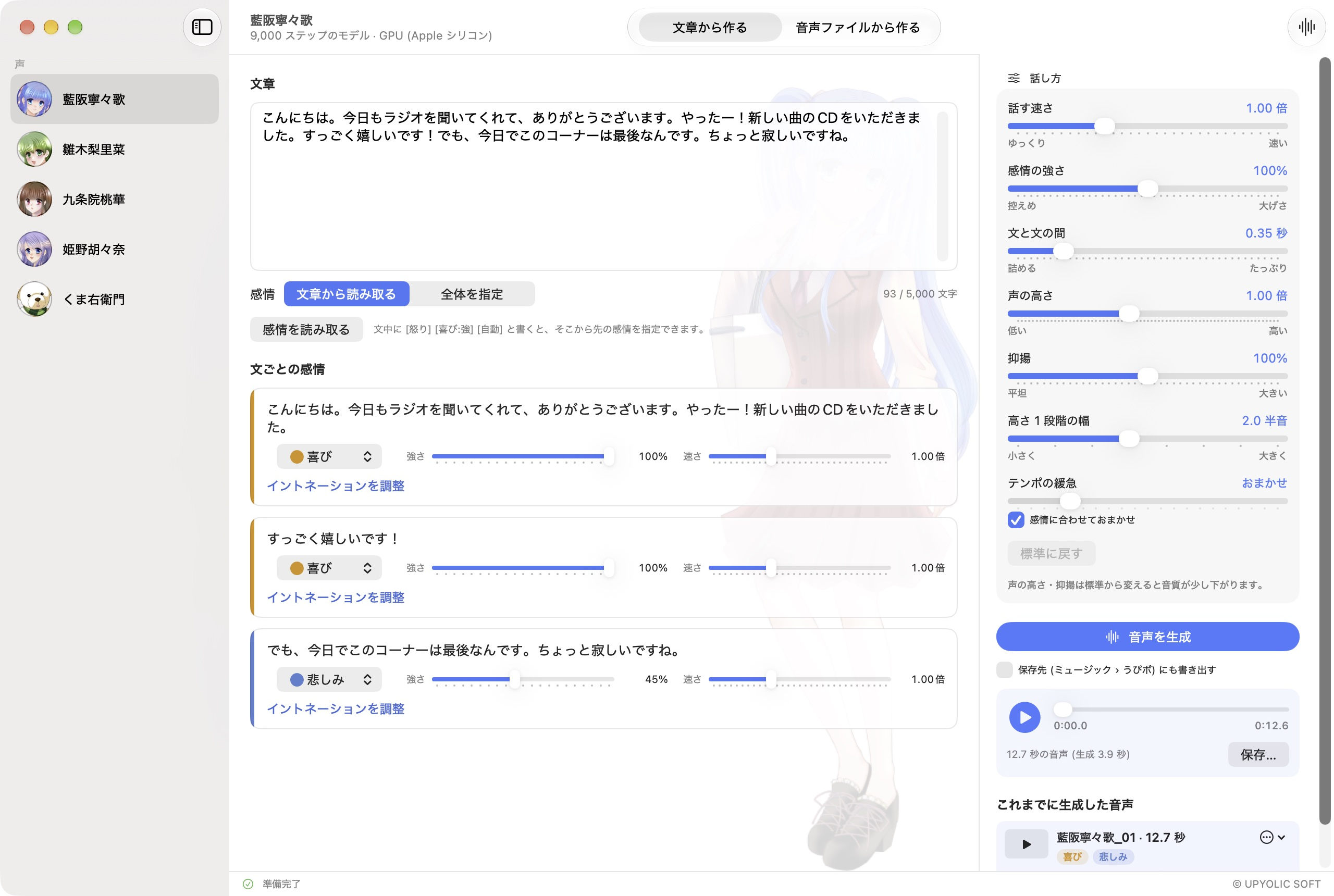
Task: Open 喜び dropdown for すっごく嬉しいです！
Action: (x=329, y=567)
